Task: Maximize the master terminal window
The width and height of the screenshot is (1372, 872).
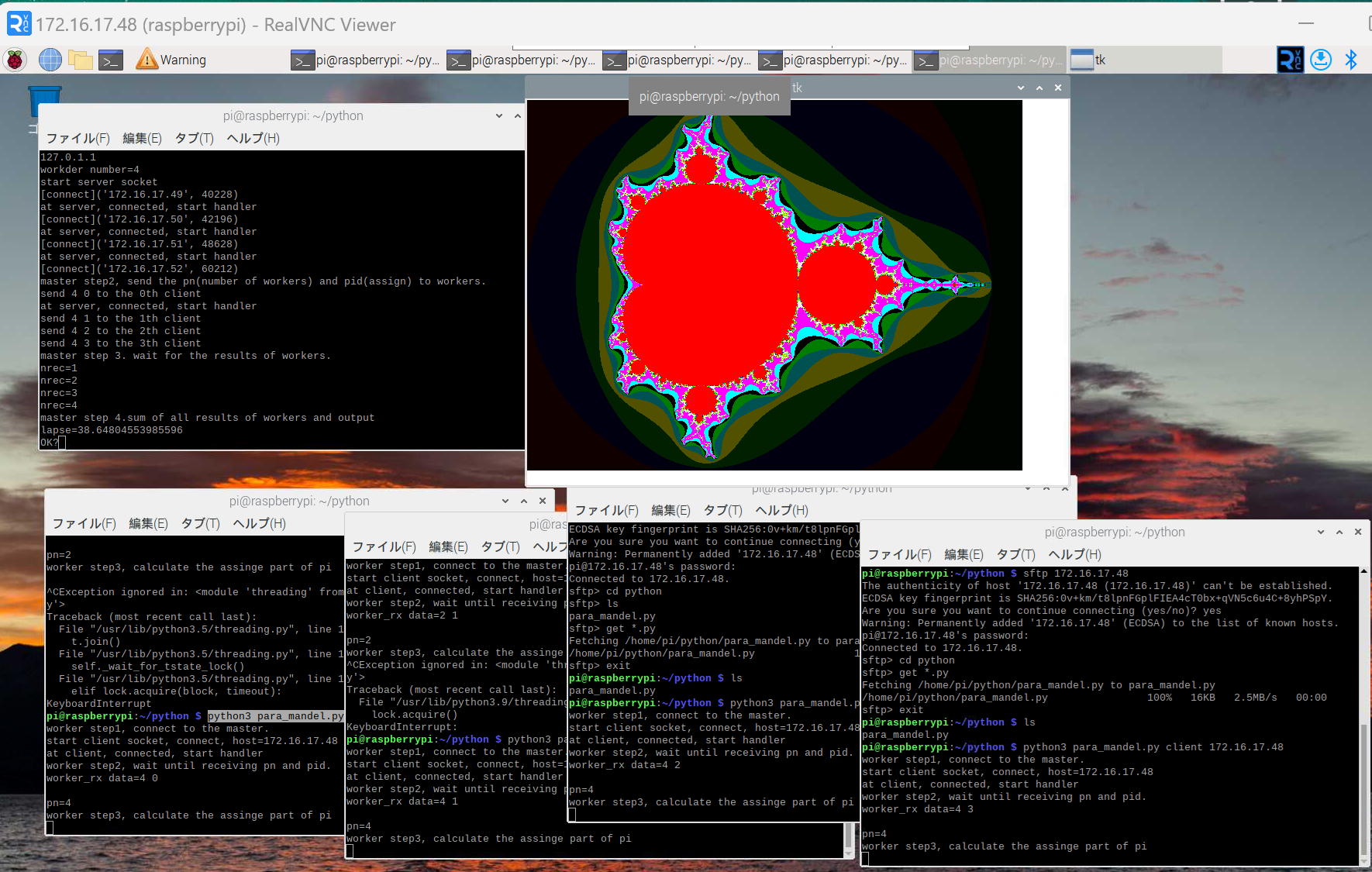Action: 518,115
